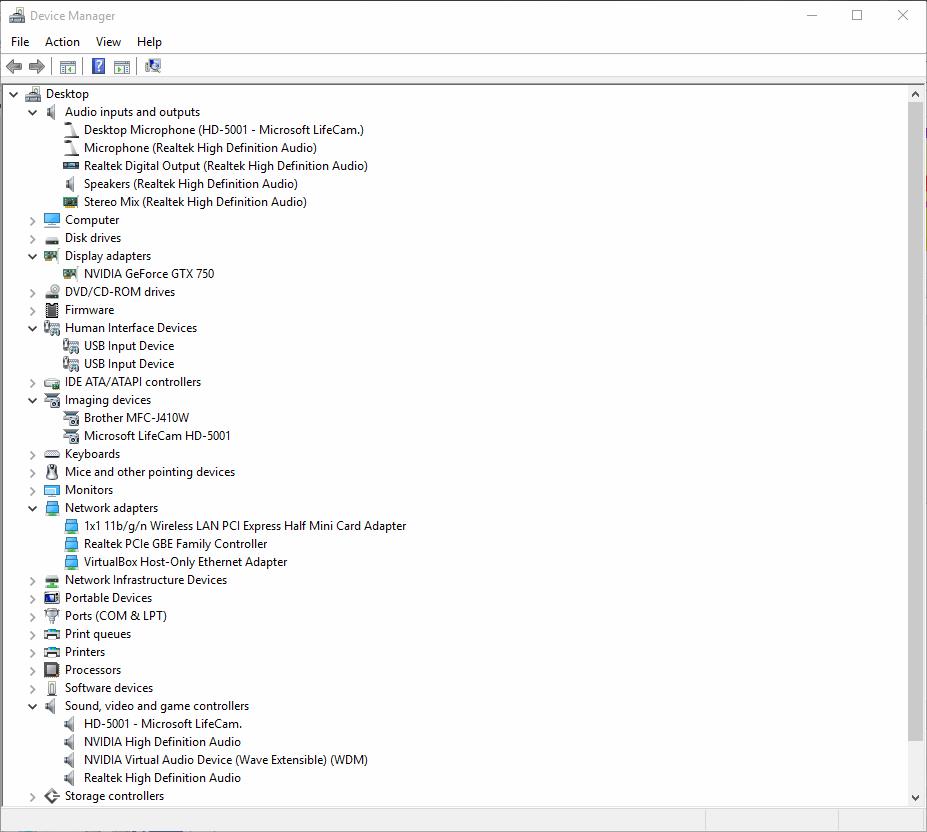Click the NVIDIA GeForce GTX 750 icon
This screenshot has width=927, height=832.
pos(70,274)
